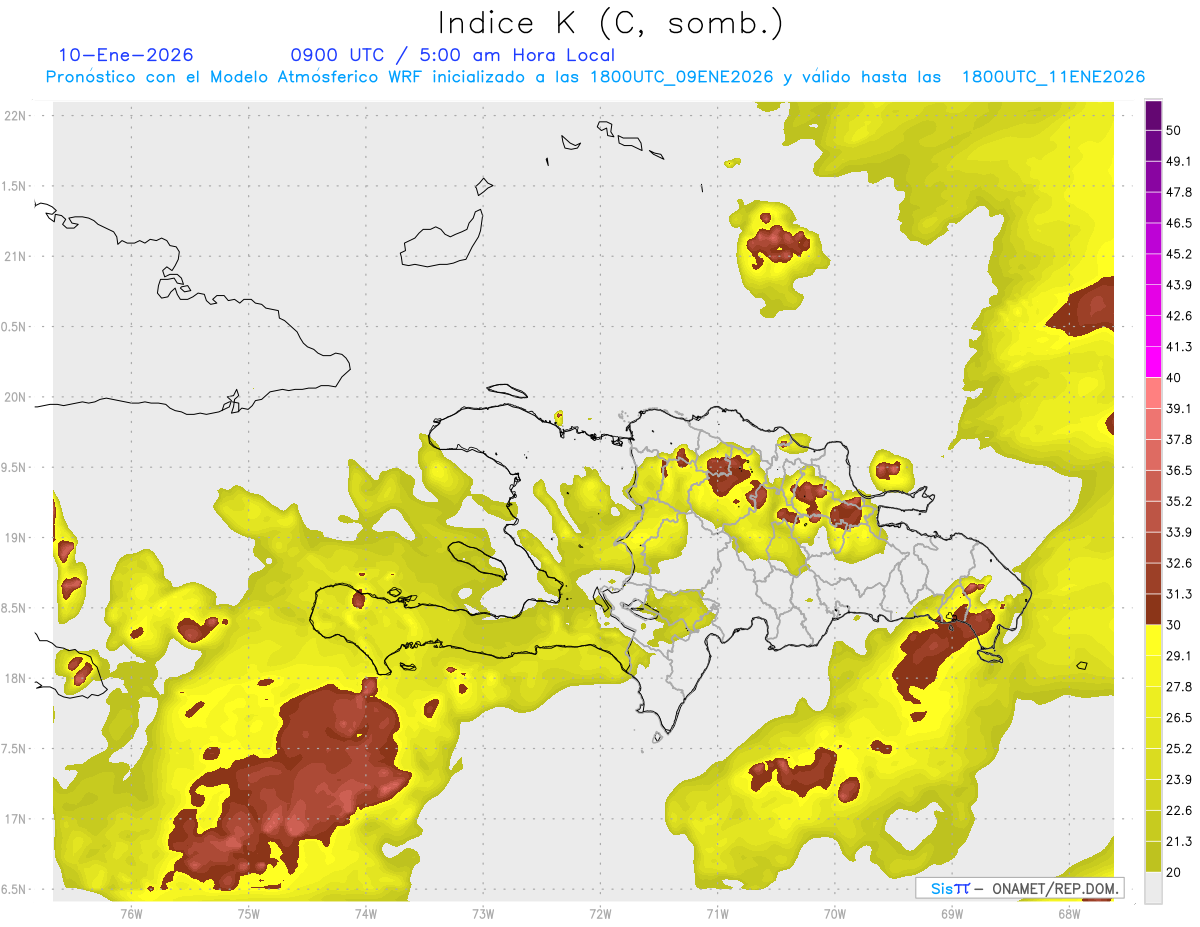This screenshot has width=1200, height=927.
Task: Click the legend value "26.5"
Action: click(1178, 718)
